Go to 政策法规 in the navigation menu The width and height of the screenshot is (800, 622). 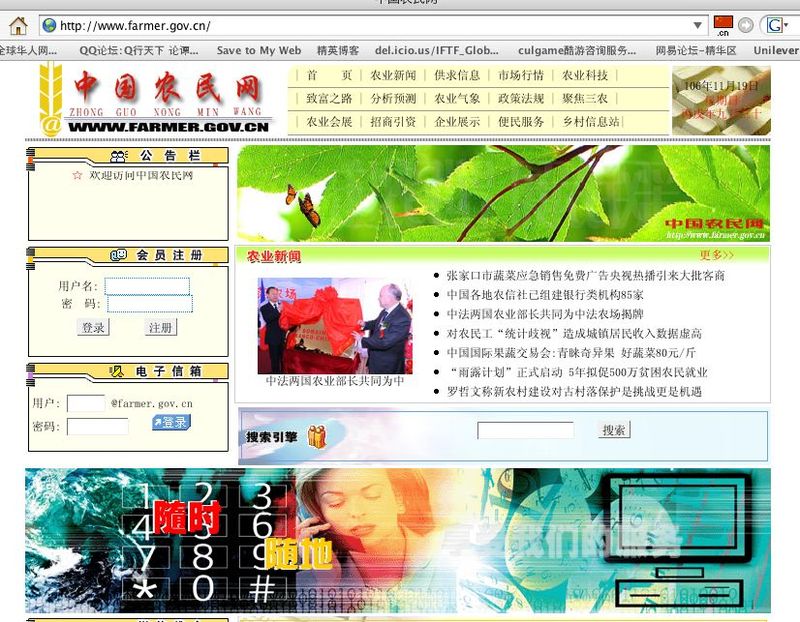(521, 99)
